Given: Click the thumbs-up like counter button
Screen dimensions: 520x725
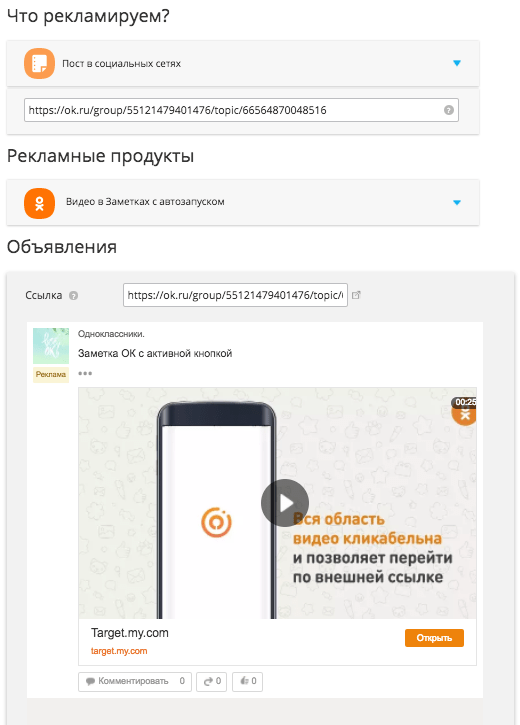Looking at the screenshot, I should pyautogui.click(x=247, y=682).
